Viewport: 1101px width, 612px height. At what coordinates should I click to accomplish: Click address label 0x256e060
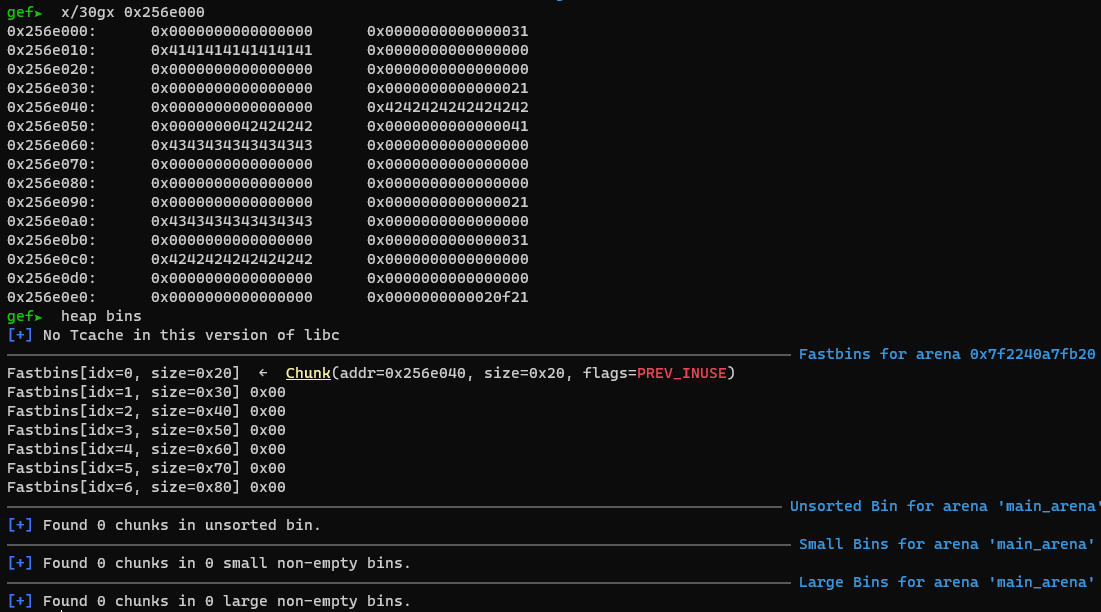click(x=51, y=145)
